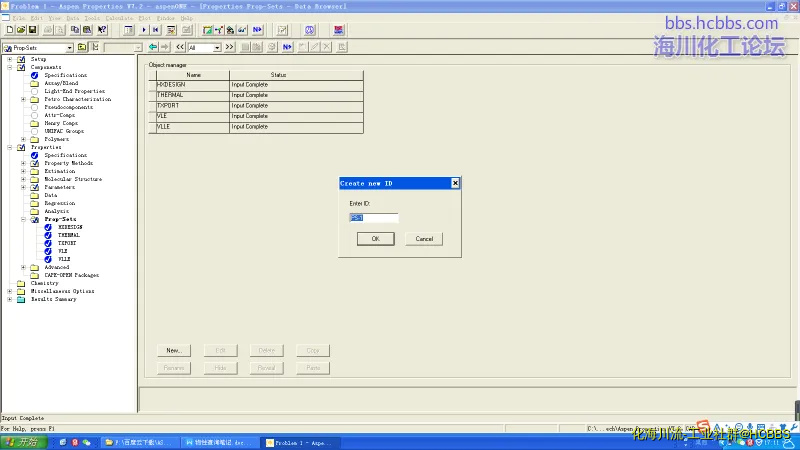Expand the Property Methods node
Screen dimensions: 800x450
(x=23, y=163)
